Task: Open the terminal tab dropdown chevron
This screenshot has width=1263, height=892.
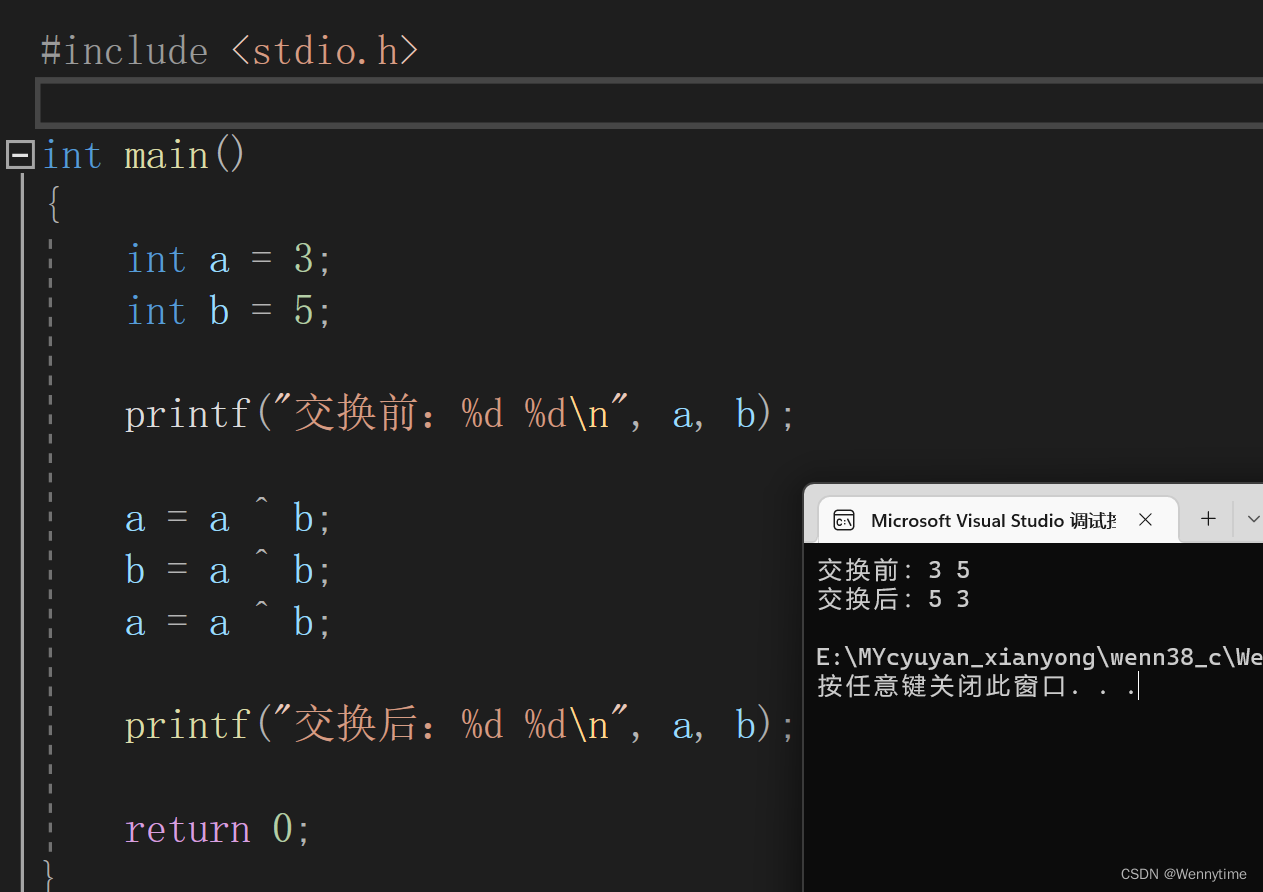Action: 1252,518
